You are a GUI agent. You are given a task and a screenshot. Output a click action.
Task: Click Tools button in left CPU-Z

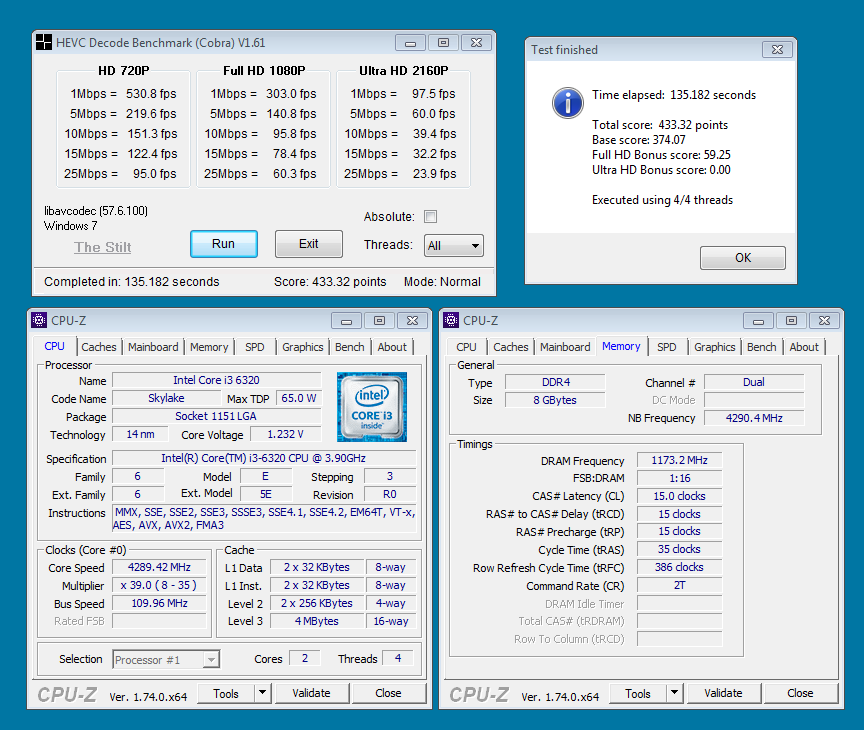point(226,693)
